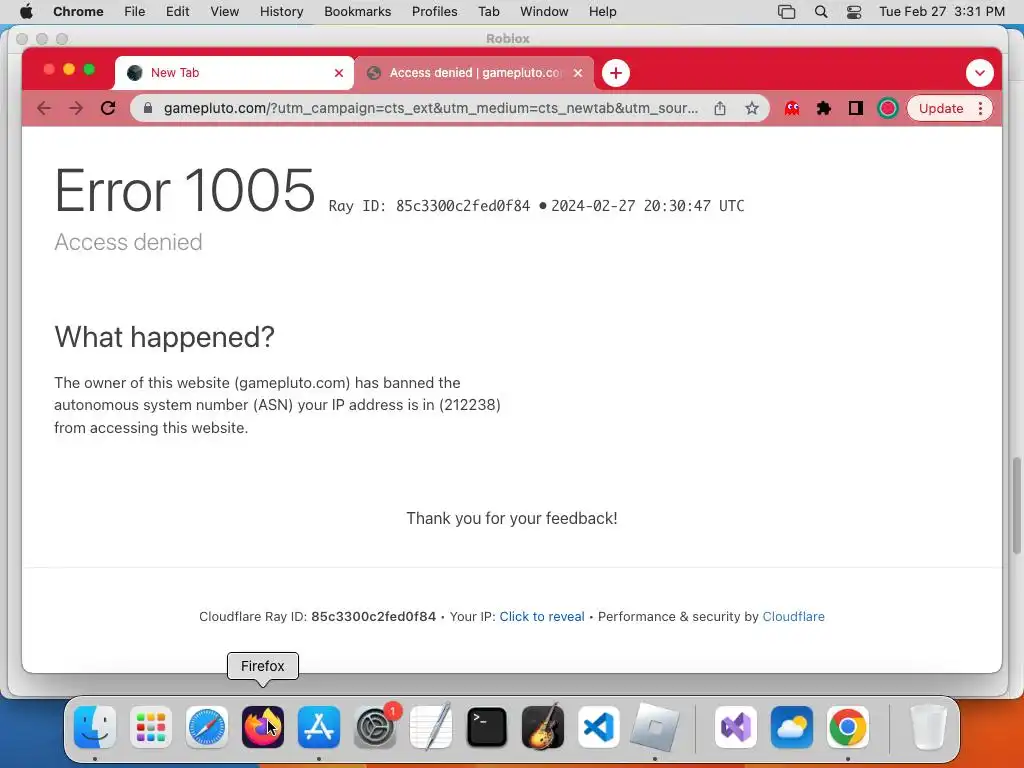This screenshot has height=768, width=1024.
Task: Share this page using the share icon
Action: click(x=720, y=108)
